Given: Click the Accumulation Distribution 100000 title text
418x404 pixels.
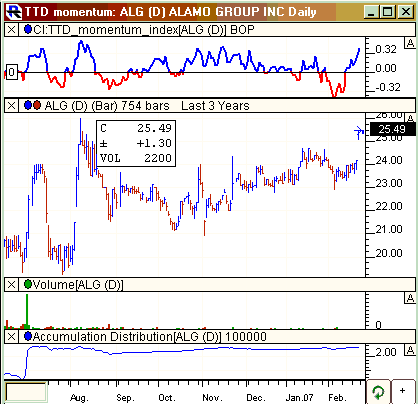Looking at the screenshot, I should [150, 337].
